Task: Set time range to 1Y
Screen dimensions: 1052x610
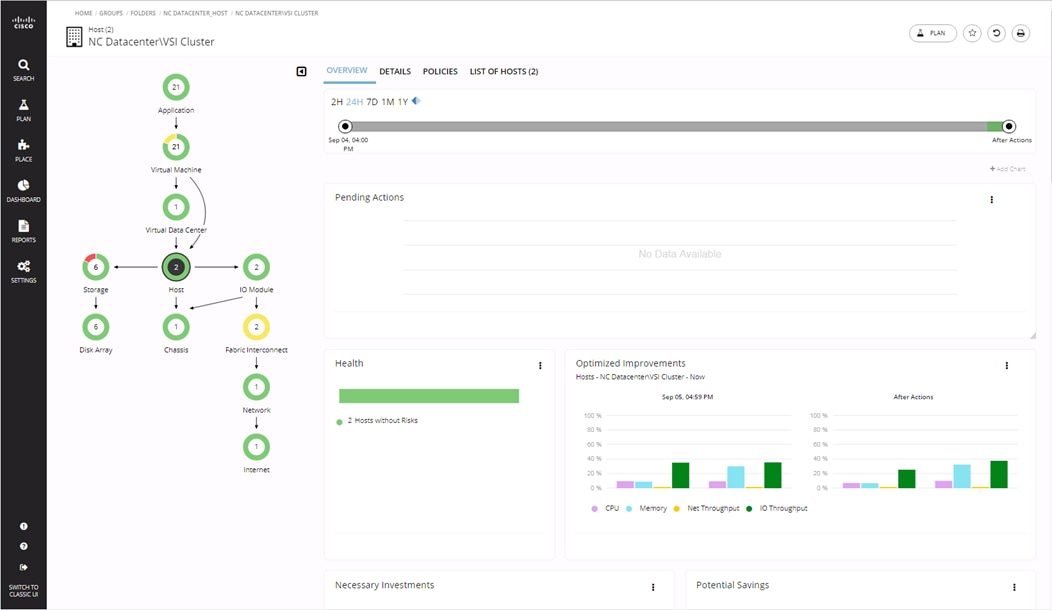Action: [x=403, y=102]
